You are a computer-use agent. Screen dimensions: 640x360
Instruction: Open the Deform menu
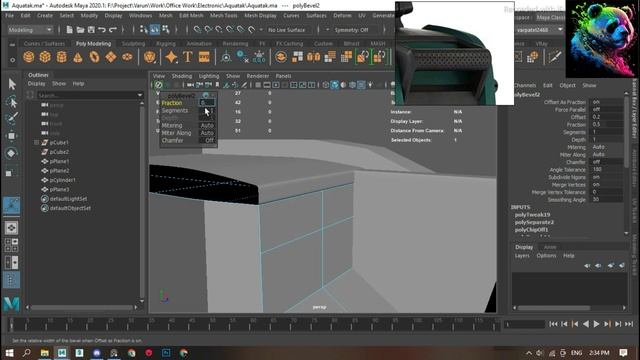[342, 16]
